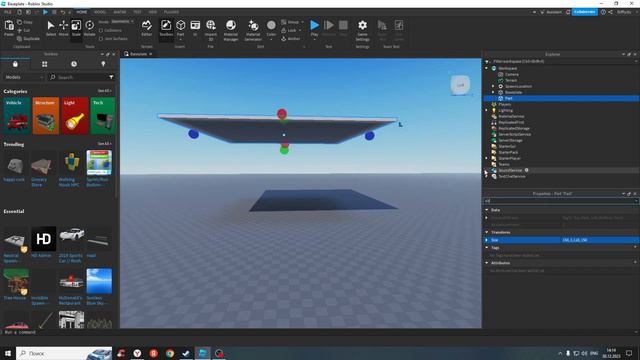The height and width of the screenshot is (360, 640).
Task: Collapse the Attributes properties section
Action: pos(487,263)
